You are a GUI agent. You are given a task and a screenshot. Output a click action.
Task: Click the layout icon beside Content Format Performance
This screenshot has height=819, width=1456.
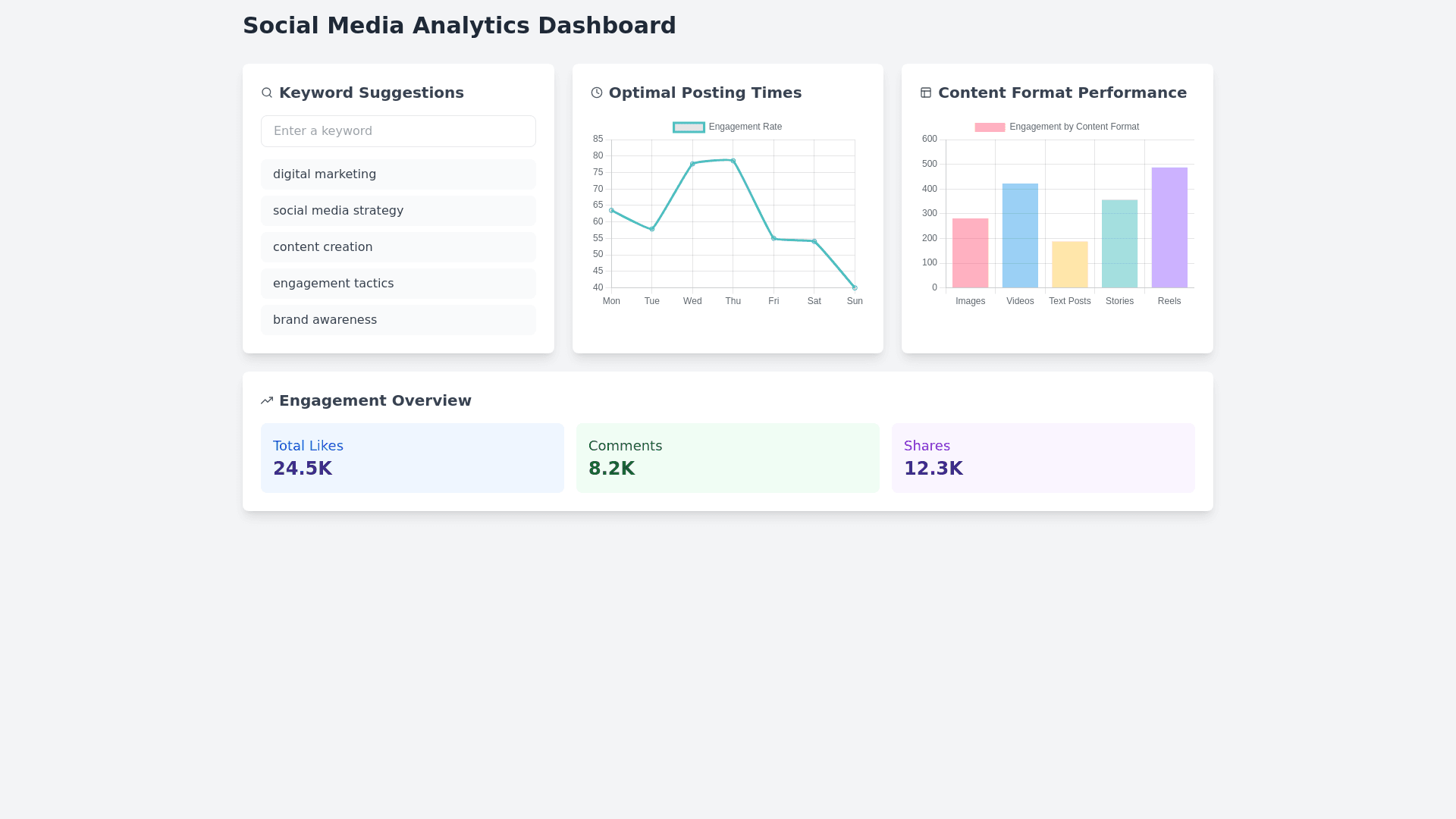point(926,93)
